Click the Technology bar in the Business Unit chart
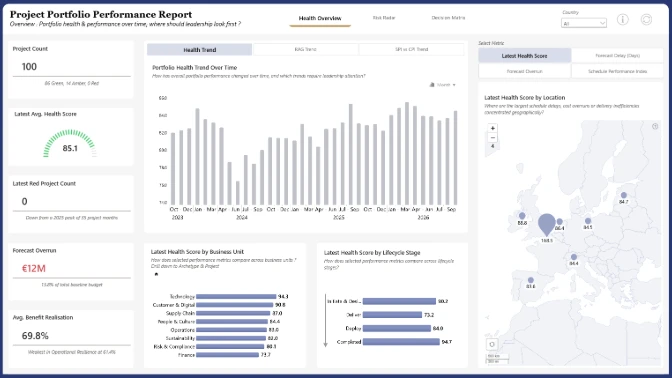This screenshot has width=672, height=378. pyautogui.click(x=236, y=297)
